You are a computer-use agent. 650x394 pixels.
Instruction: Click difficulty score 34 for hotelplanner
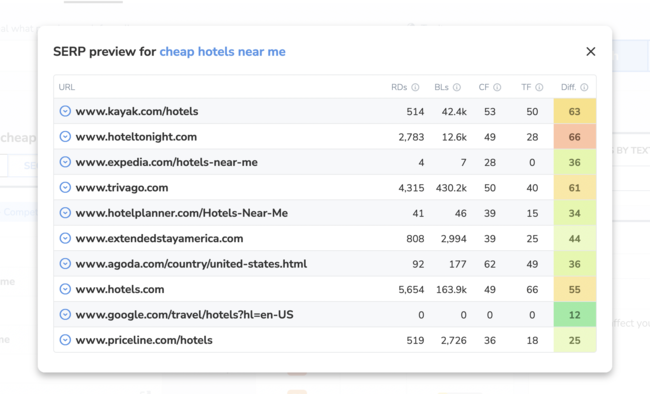click(x=575, y=213)
